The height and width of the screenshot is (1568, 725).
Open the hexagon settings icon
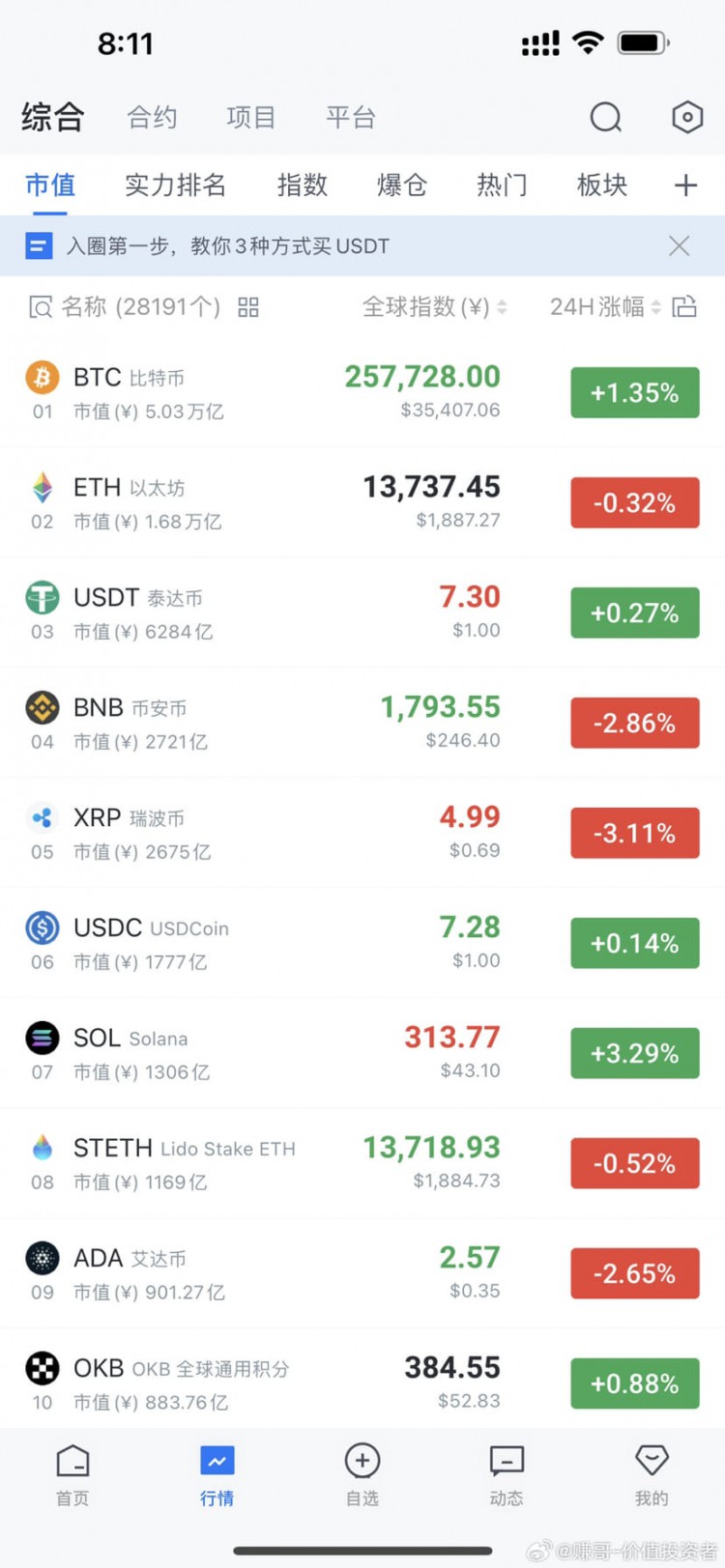686,117
